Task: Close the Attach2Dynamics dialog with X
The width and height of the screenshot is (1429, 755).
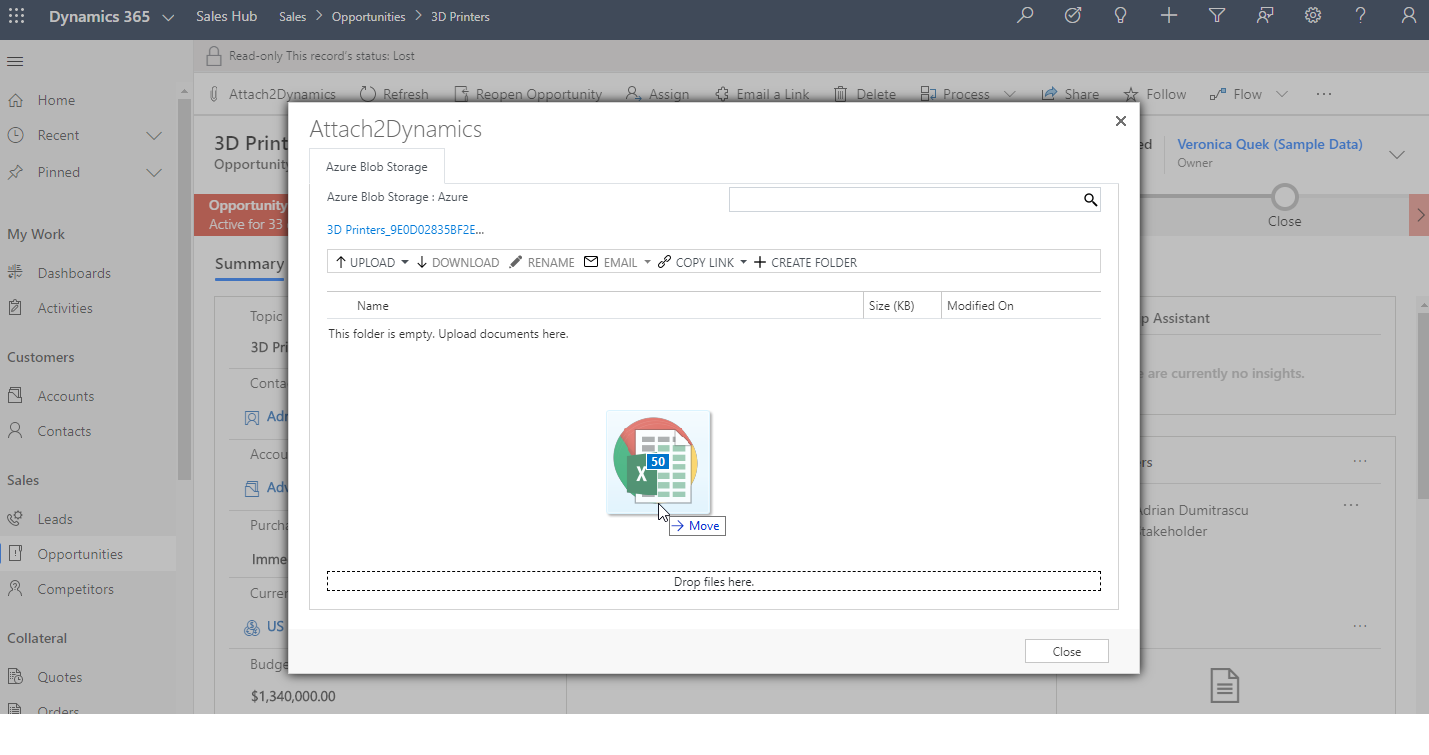Action: (x=1120, y=121)
